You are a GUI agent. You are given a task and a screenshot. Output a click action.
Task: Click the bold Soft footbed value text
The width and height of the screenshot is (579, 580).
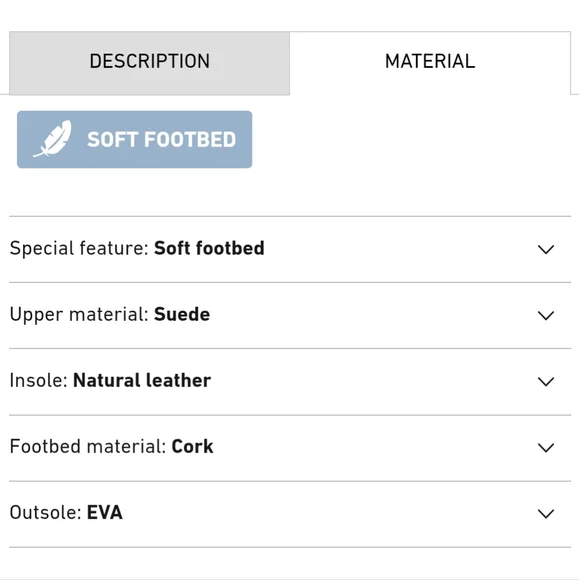coord(209,248)
